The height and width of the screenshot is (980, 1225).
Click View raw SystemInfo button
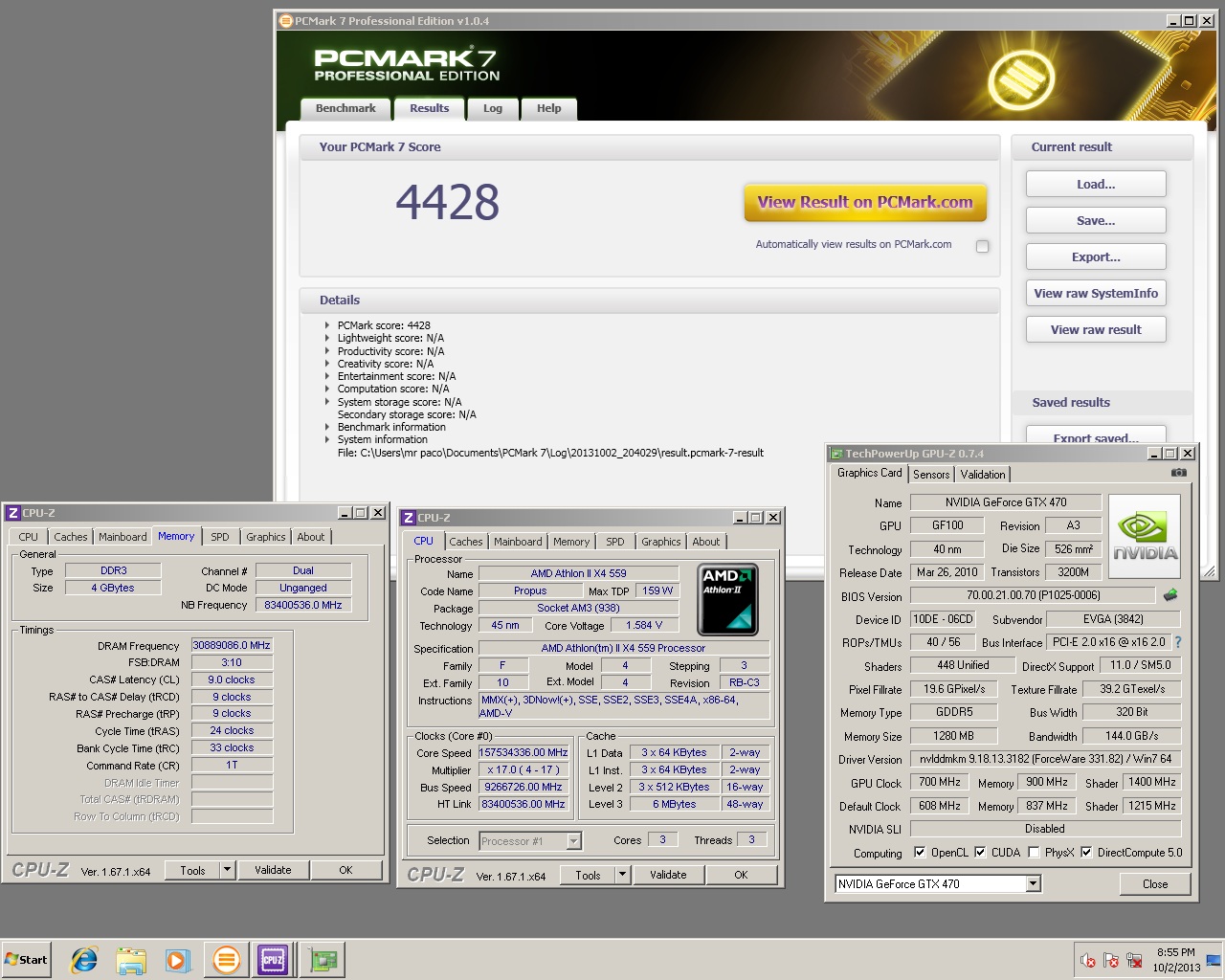coord(1096,293)
